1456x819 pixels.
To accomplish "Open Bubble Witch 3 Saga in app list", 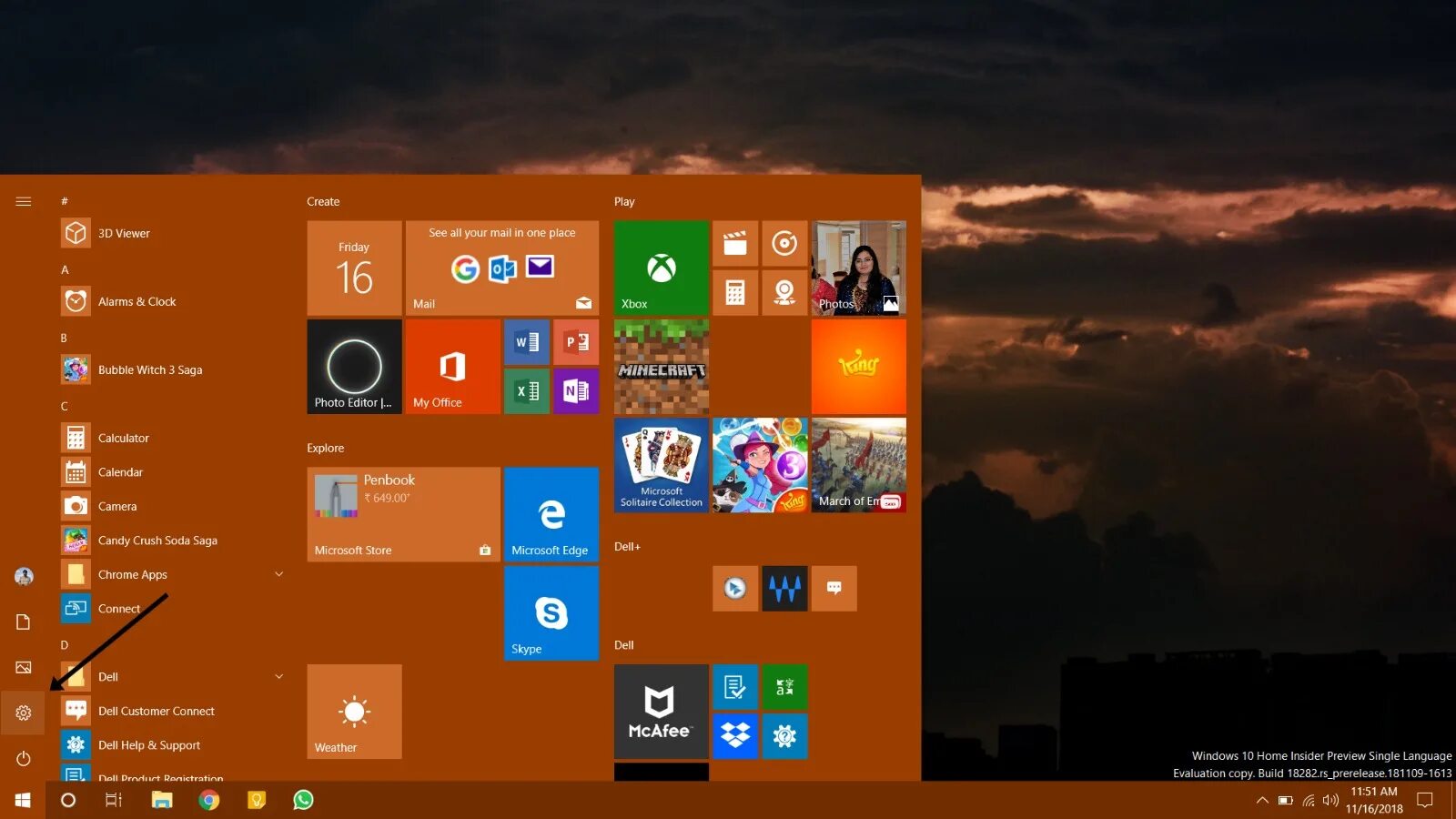I will click(x=174, y=369).
